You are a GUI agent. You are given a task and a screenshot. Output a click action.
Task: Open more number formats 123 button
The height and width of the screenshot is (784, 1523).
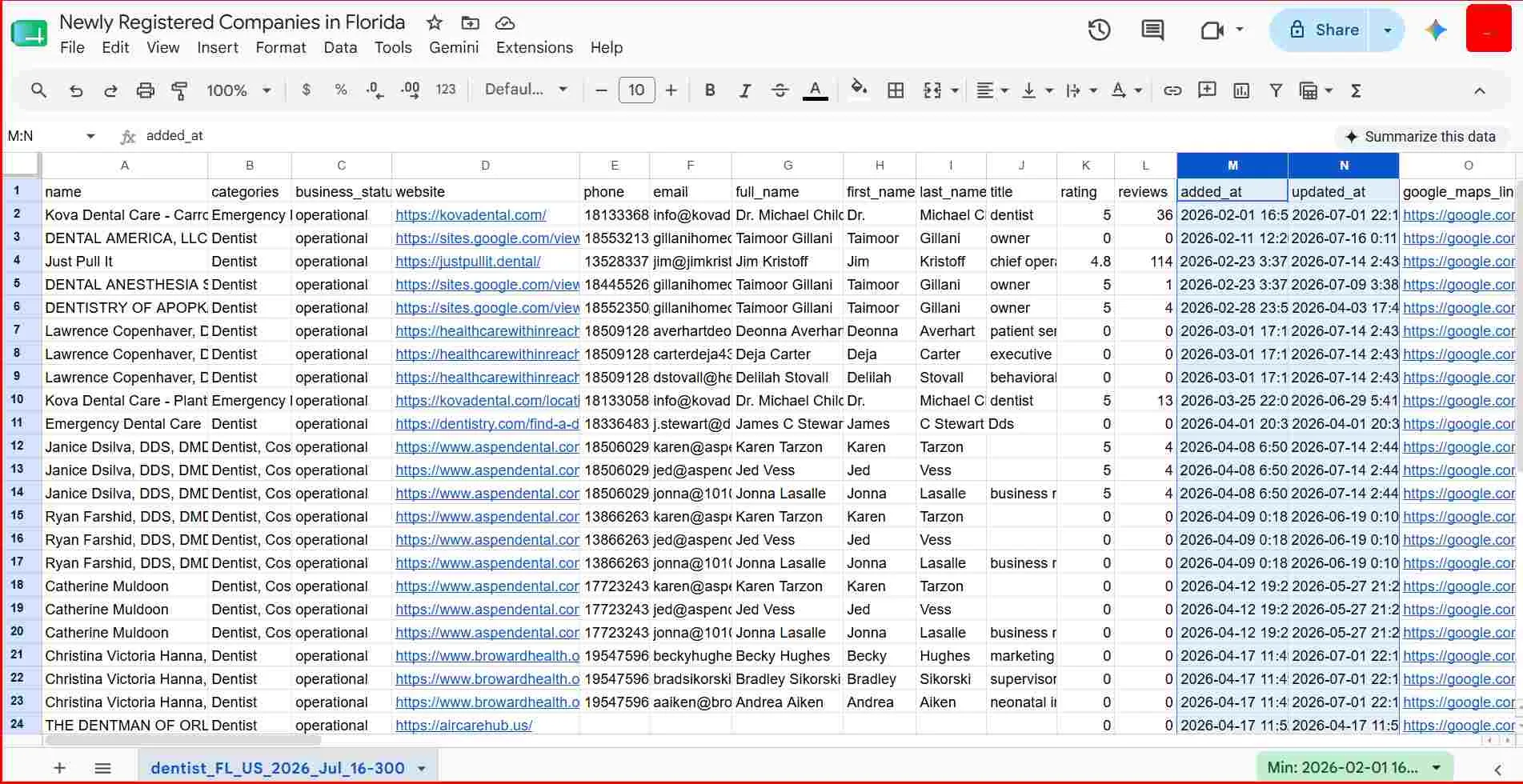point(446,90)
